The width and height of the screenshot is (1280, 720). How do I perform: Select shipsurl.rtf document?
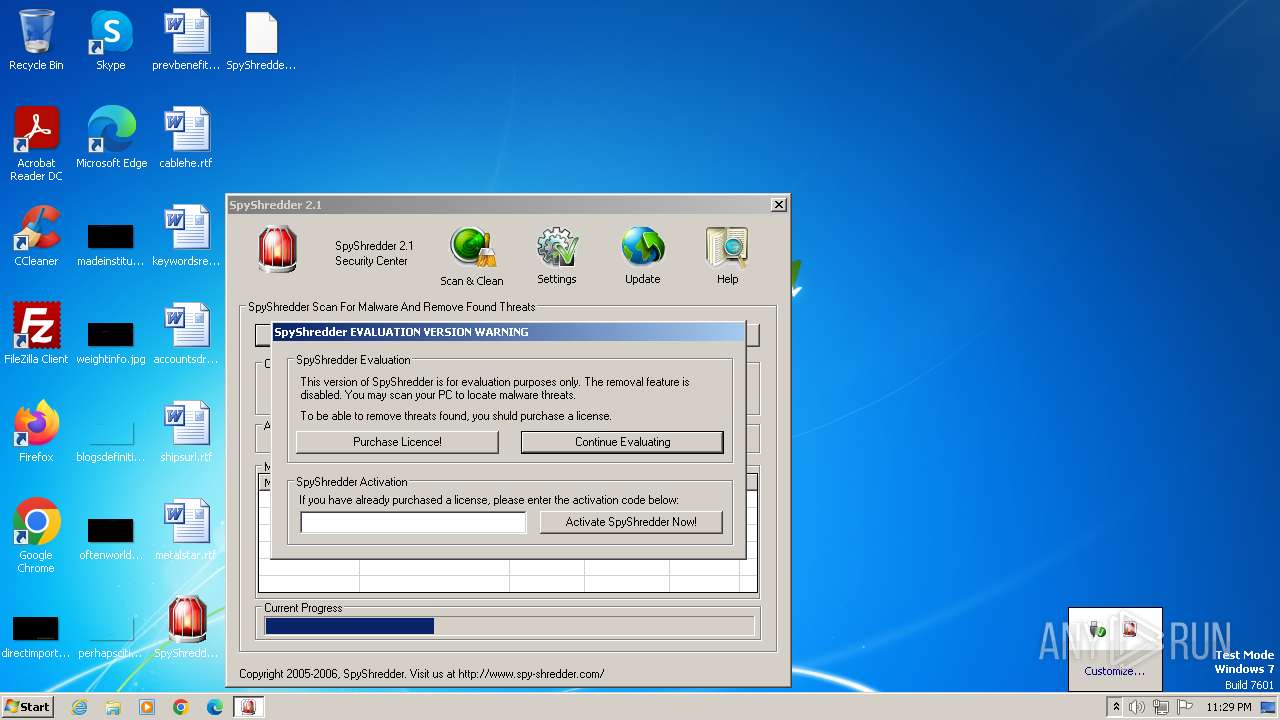tap(186, 432)
